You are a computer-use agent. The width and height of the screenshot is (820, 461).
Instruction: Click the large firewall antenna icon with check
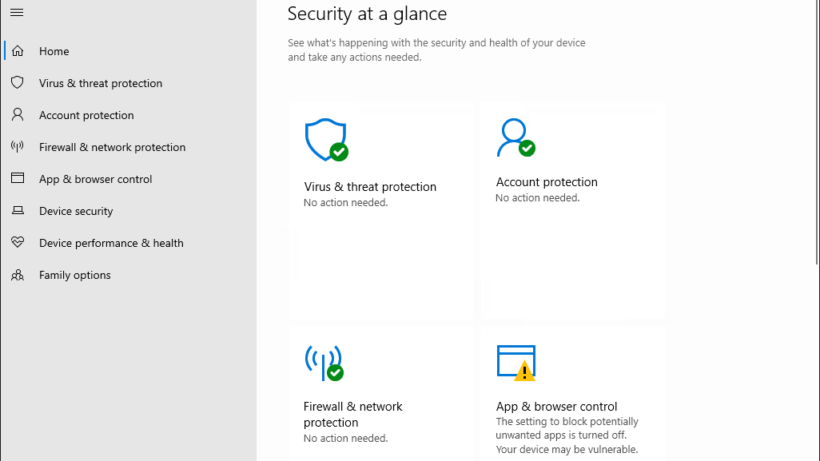click(324, 363)
